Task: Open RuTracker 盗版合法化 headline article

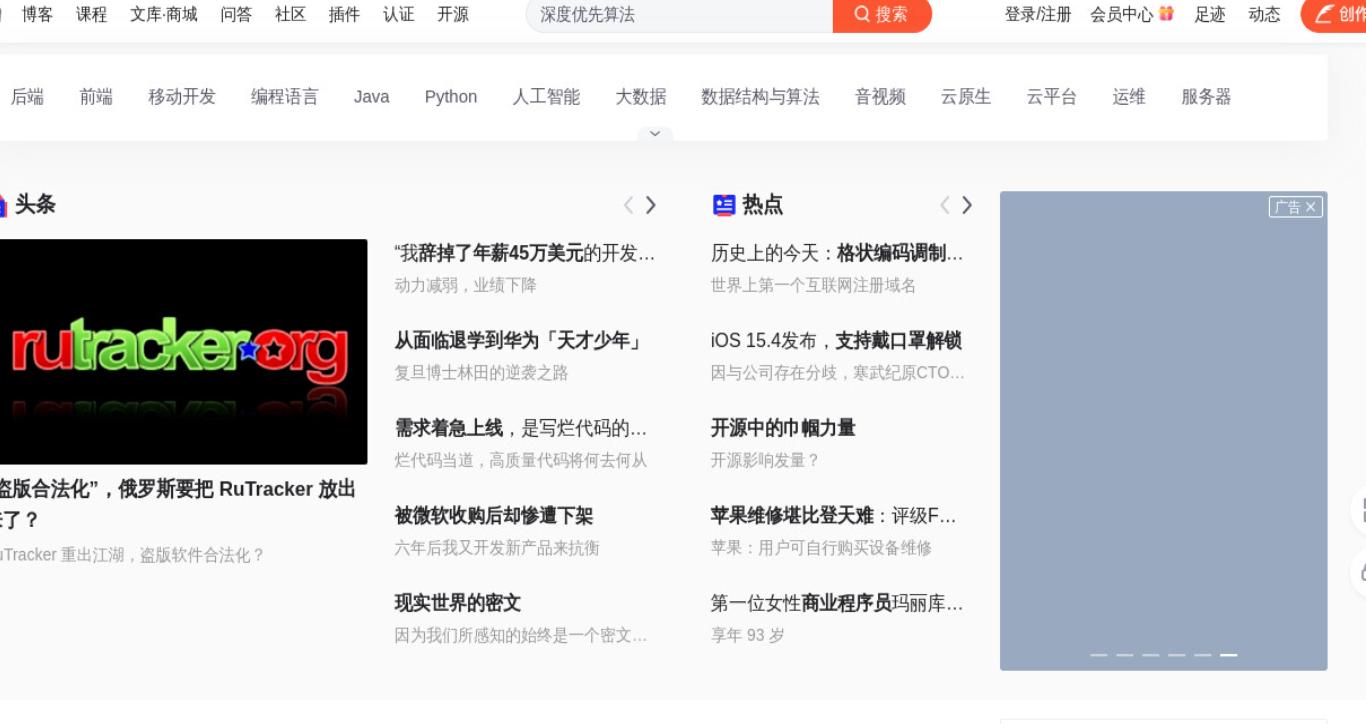Action: click(177, 504)
